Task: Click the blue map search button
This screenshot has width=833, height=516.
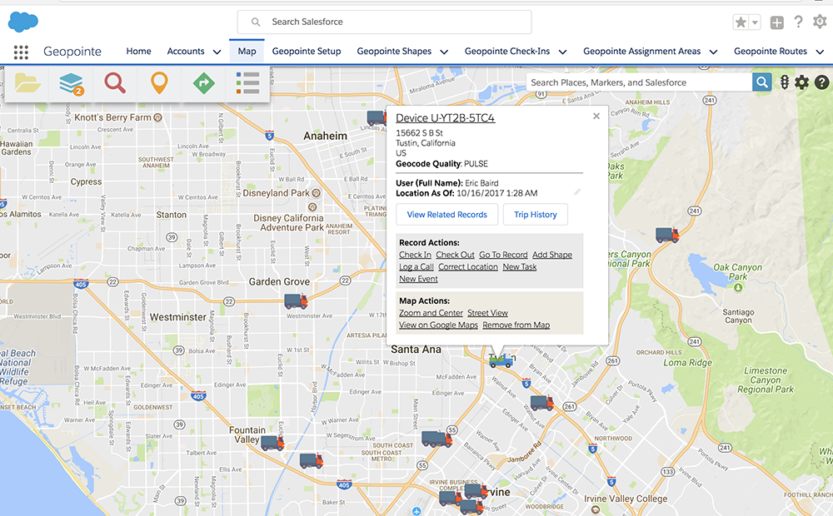Action: point(762,82)
